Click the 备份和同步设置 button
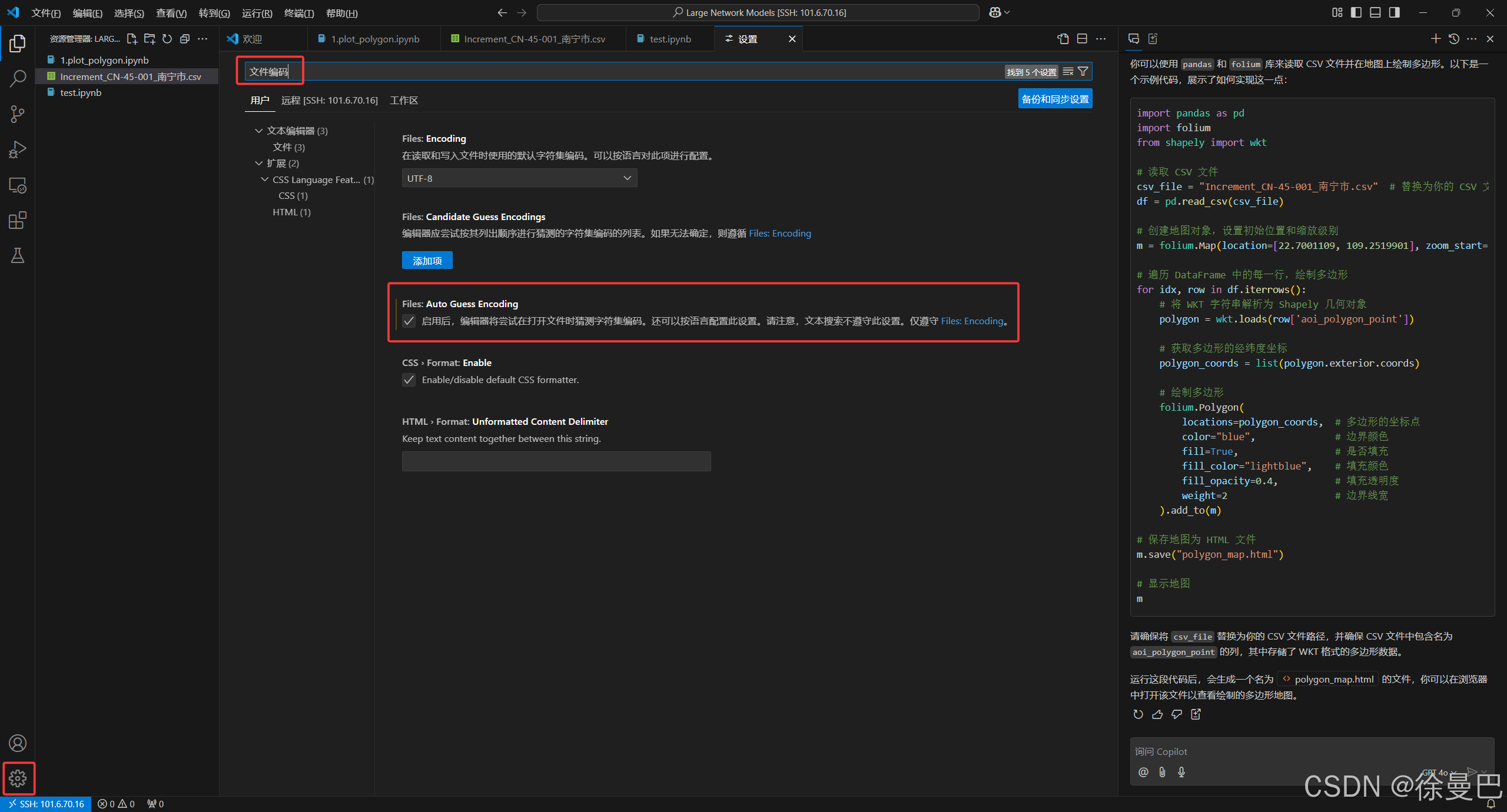The image size is (1507, 812). (1054, 99)
